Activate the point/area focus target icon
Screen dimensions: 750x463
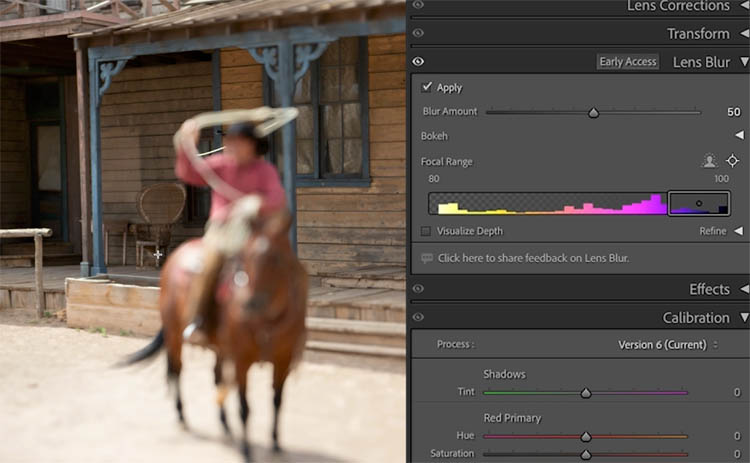coord(732,161)
